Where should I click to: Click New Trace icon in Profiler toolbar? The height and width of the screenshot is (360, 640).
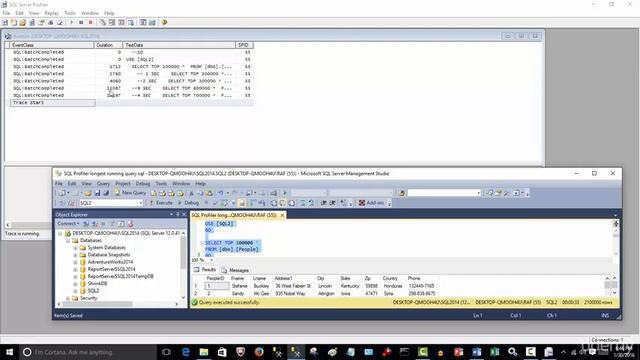point(5,22)
